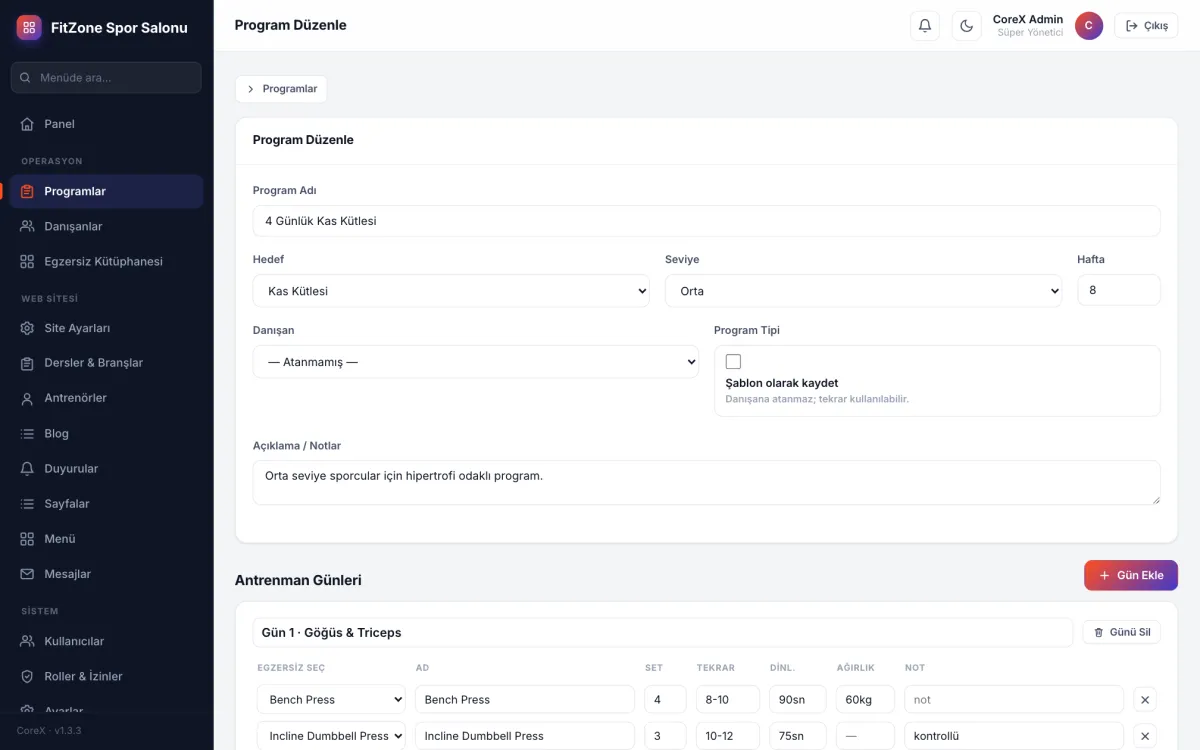Click the plus icon in Gün Ekle
The width and height of the screenshot is (1200, 750).
click(x=1104, y=575)
